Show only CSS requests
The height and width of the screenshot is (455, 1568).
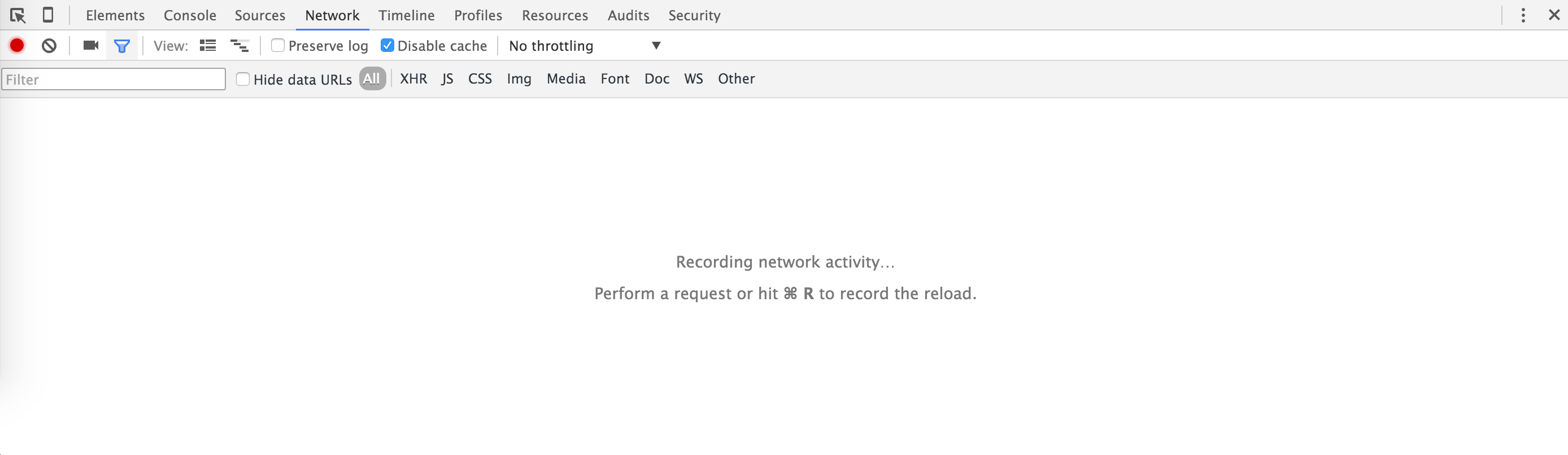tap(480, 79)
